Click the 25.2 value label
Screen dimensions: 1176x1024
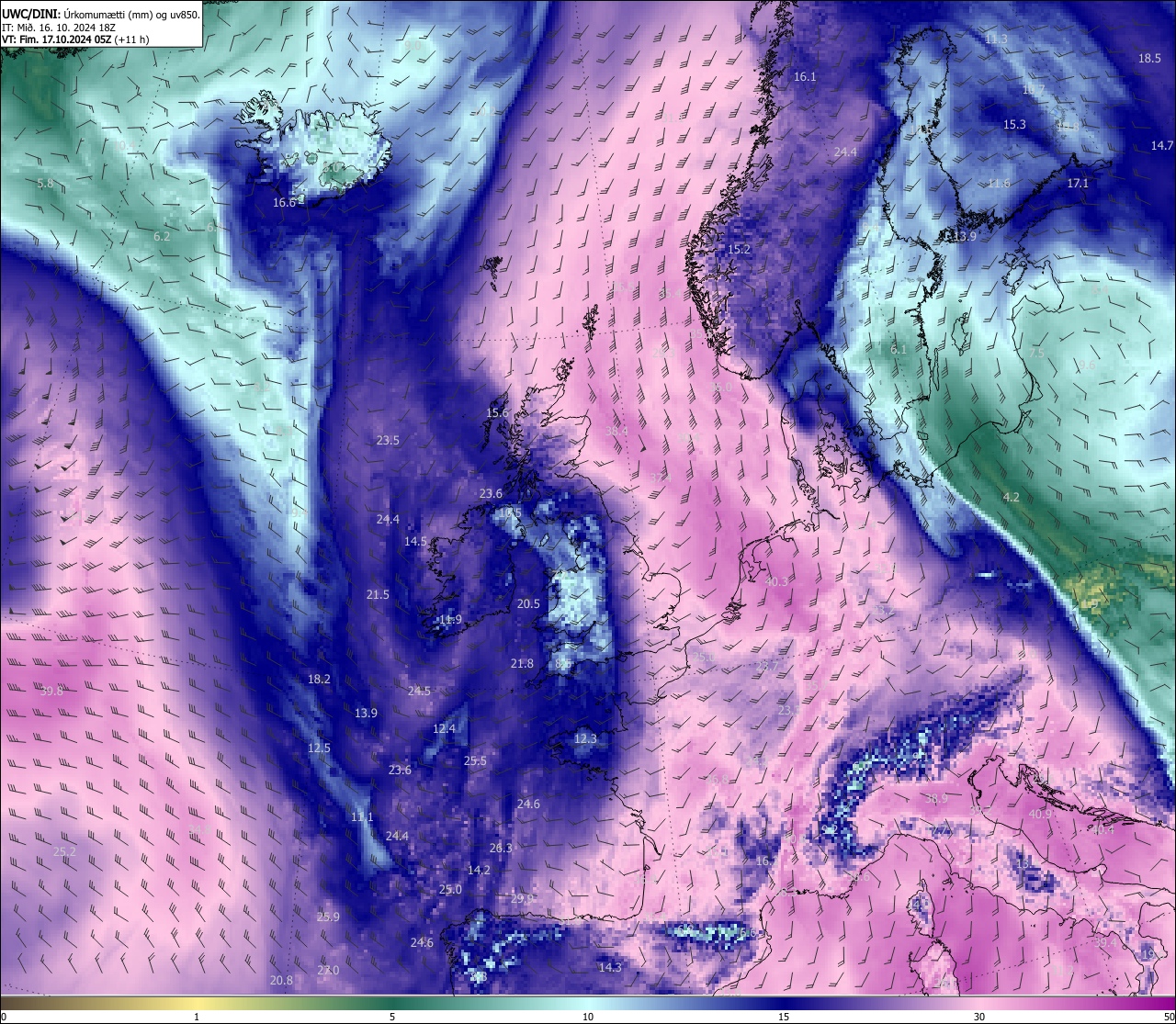64,851
